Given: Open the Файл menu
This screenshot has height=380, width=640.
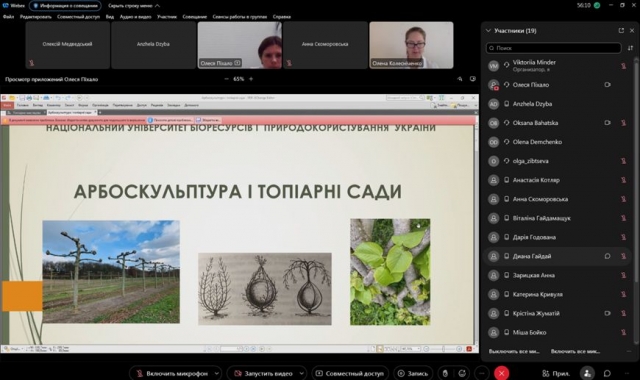Looking at the screenshot, I should (8, 17).
